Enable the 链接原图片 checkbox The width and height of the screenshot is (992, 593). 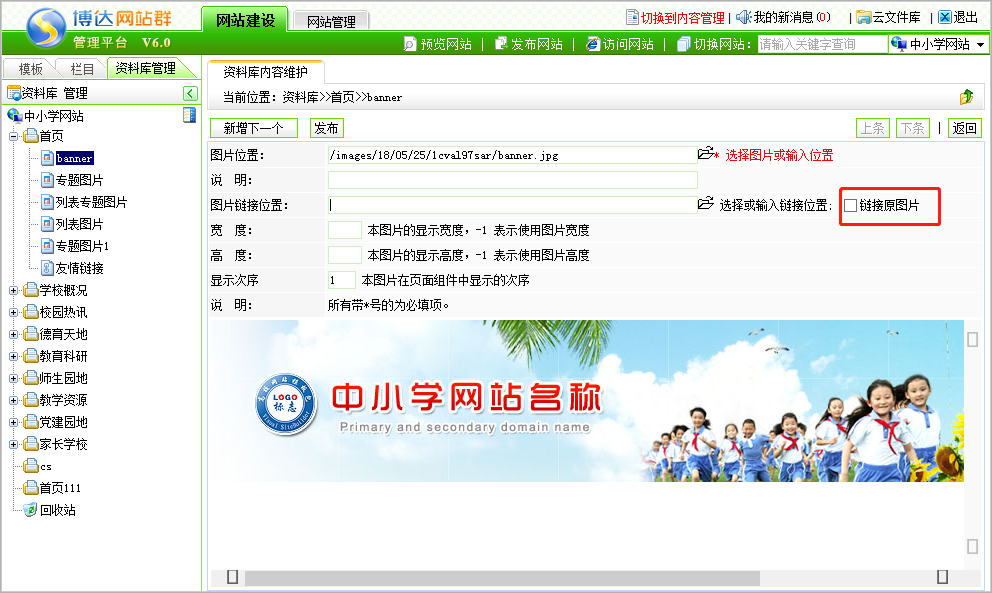coord(851,205)
